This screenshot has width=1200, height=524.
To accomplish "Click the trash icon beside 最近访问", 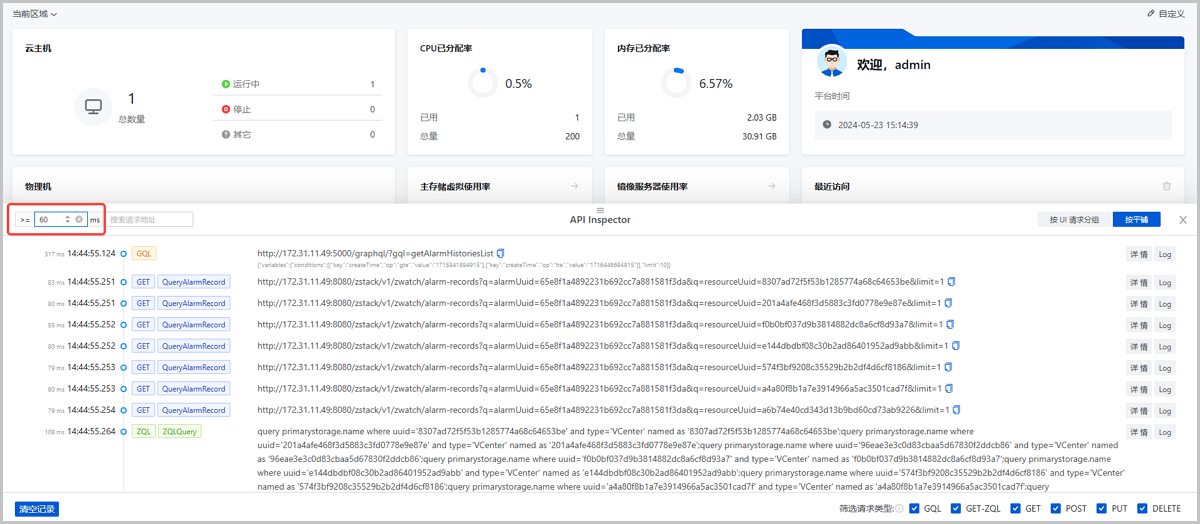I will click(x=1166, y=187).
